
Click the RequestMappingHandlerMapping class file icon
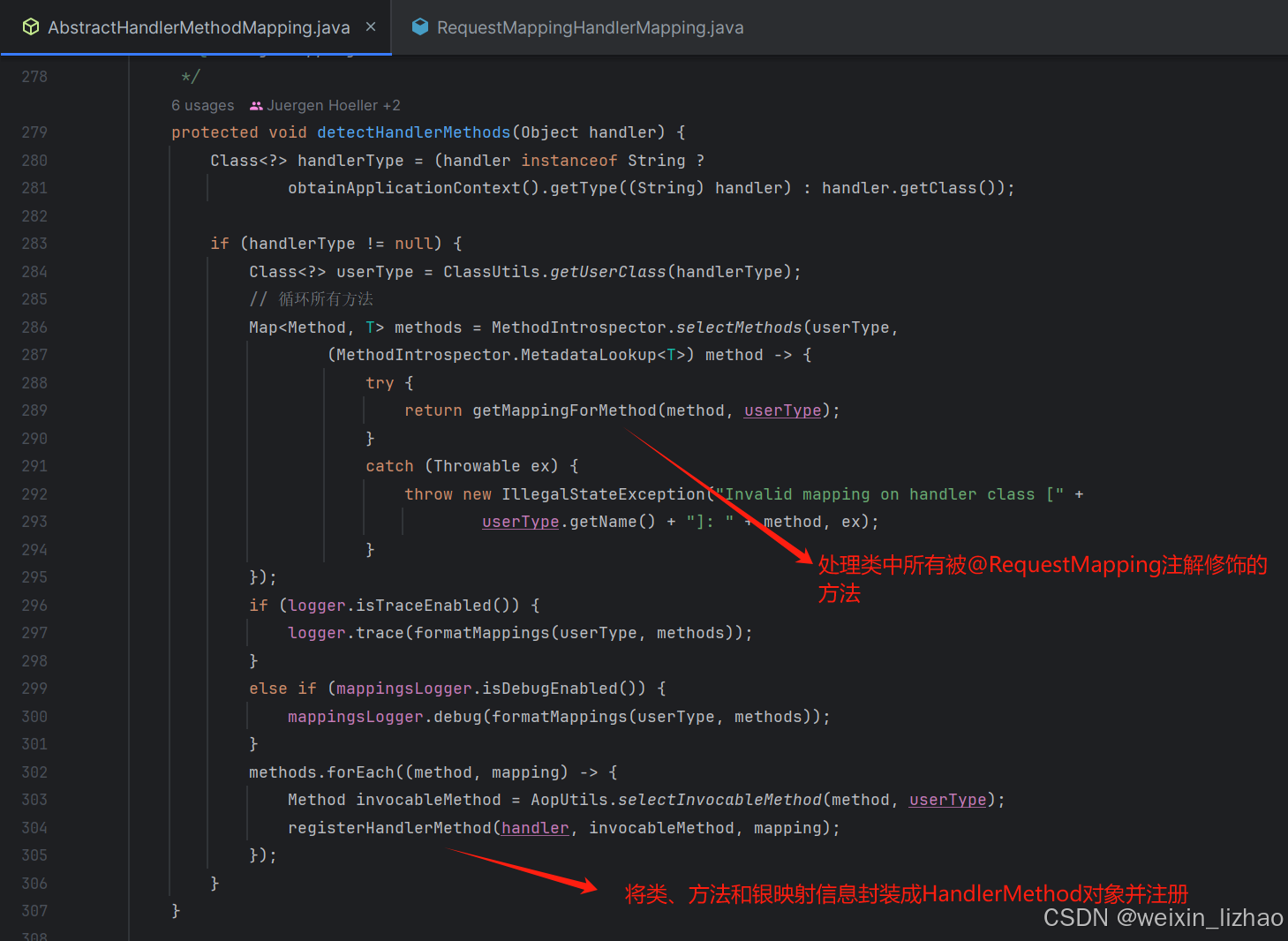tap(420, 26)
